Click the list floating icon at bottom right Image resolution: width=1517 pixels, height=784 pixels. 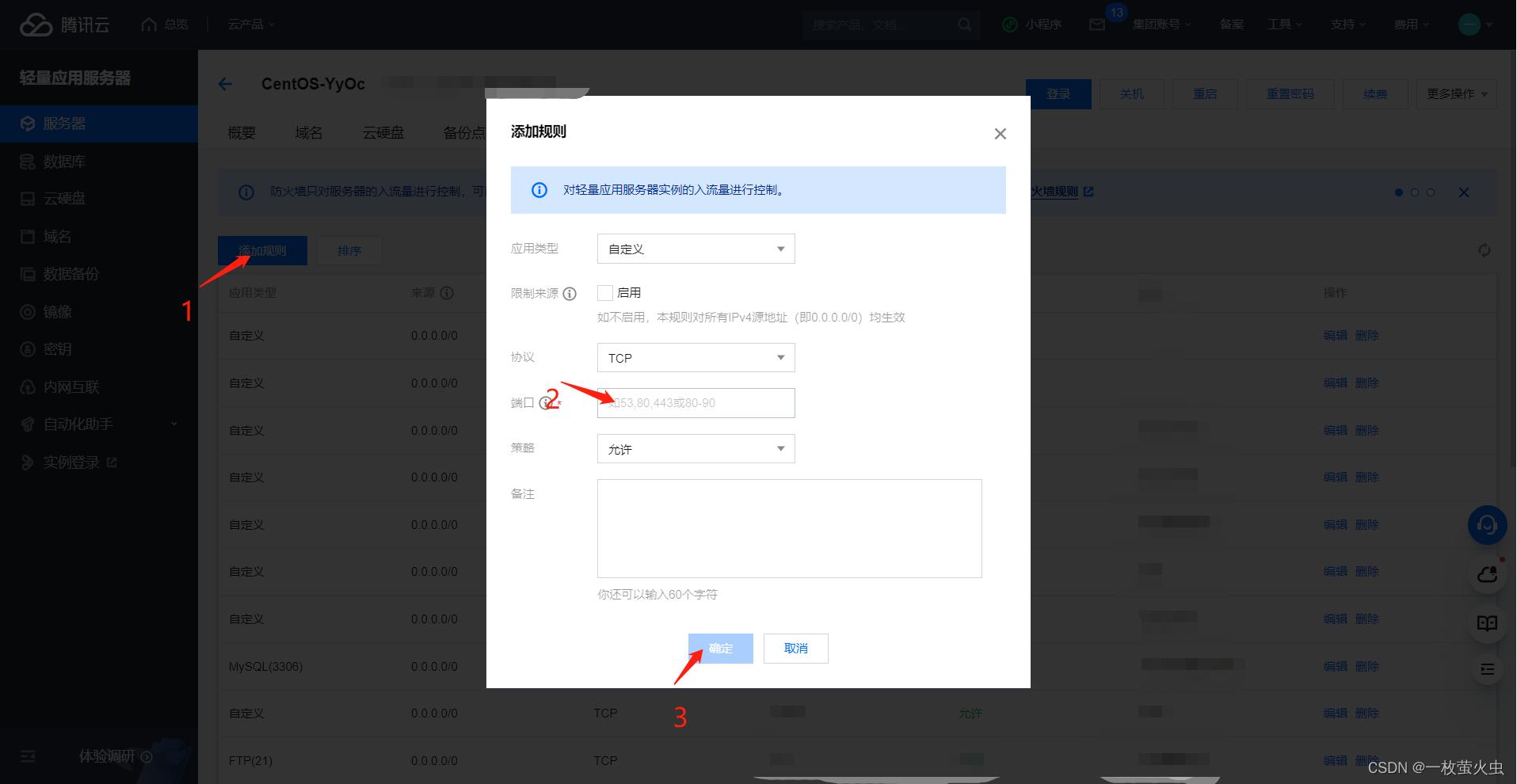click(1487, 670)
